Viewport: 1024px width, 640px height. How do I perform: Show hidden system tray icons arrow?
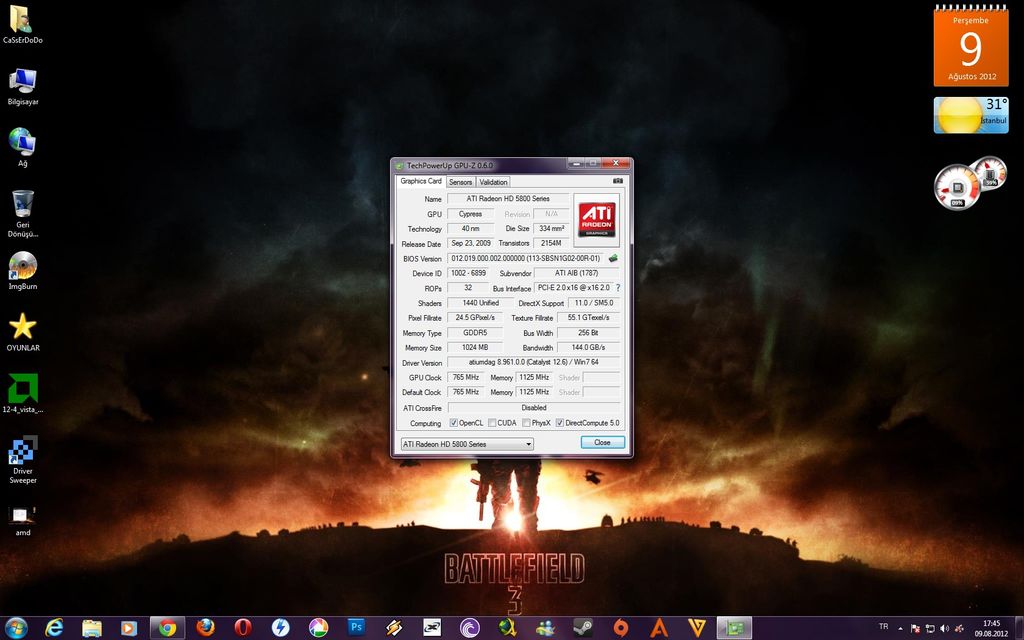[x=901, y=628]
